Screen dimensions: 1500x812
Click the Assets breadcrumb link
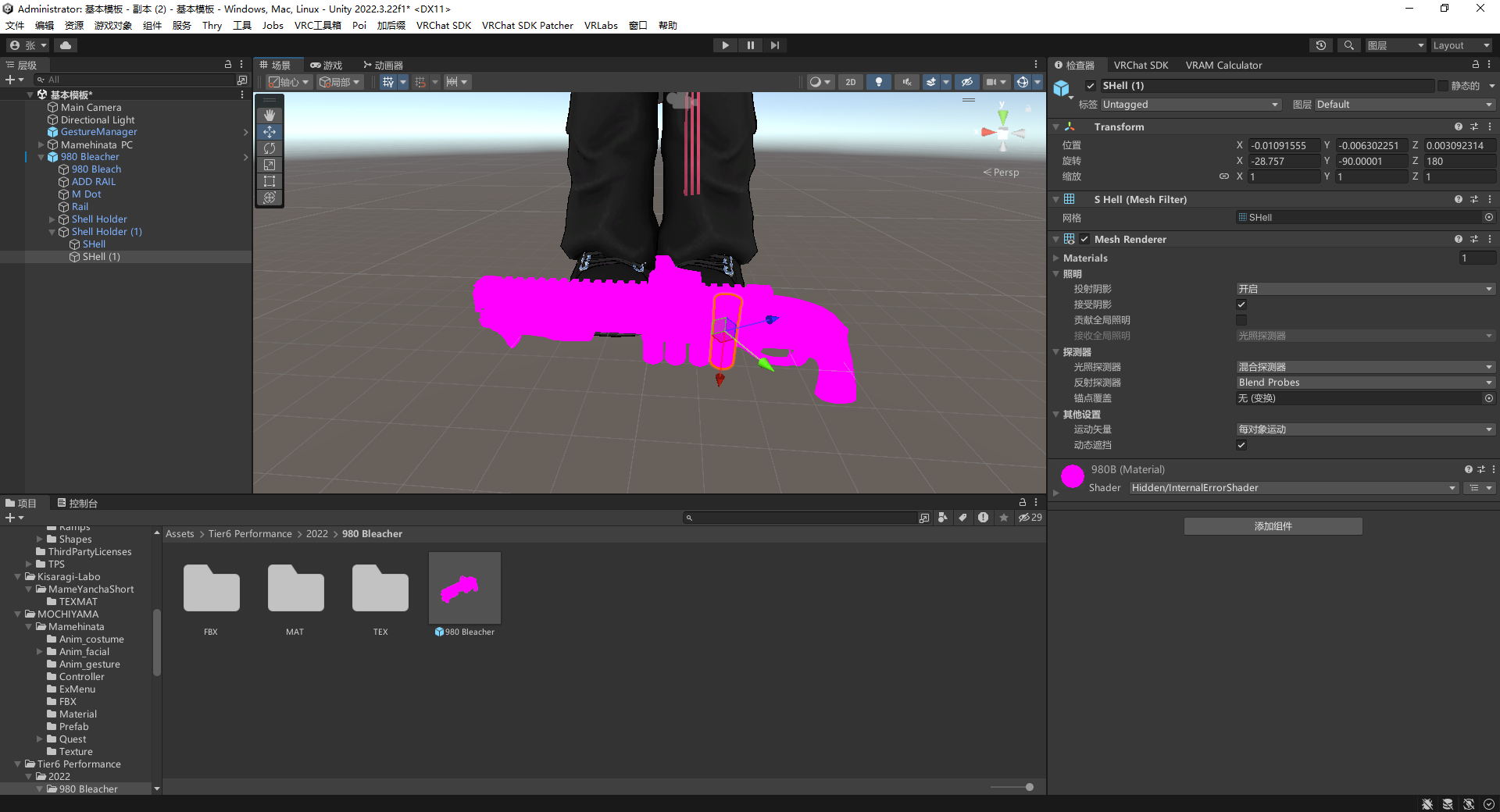pyautogui.click(x=180, y=534)
